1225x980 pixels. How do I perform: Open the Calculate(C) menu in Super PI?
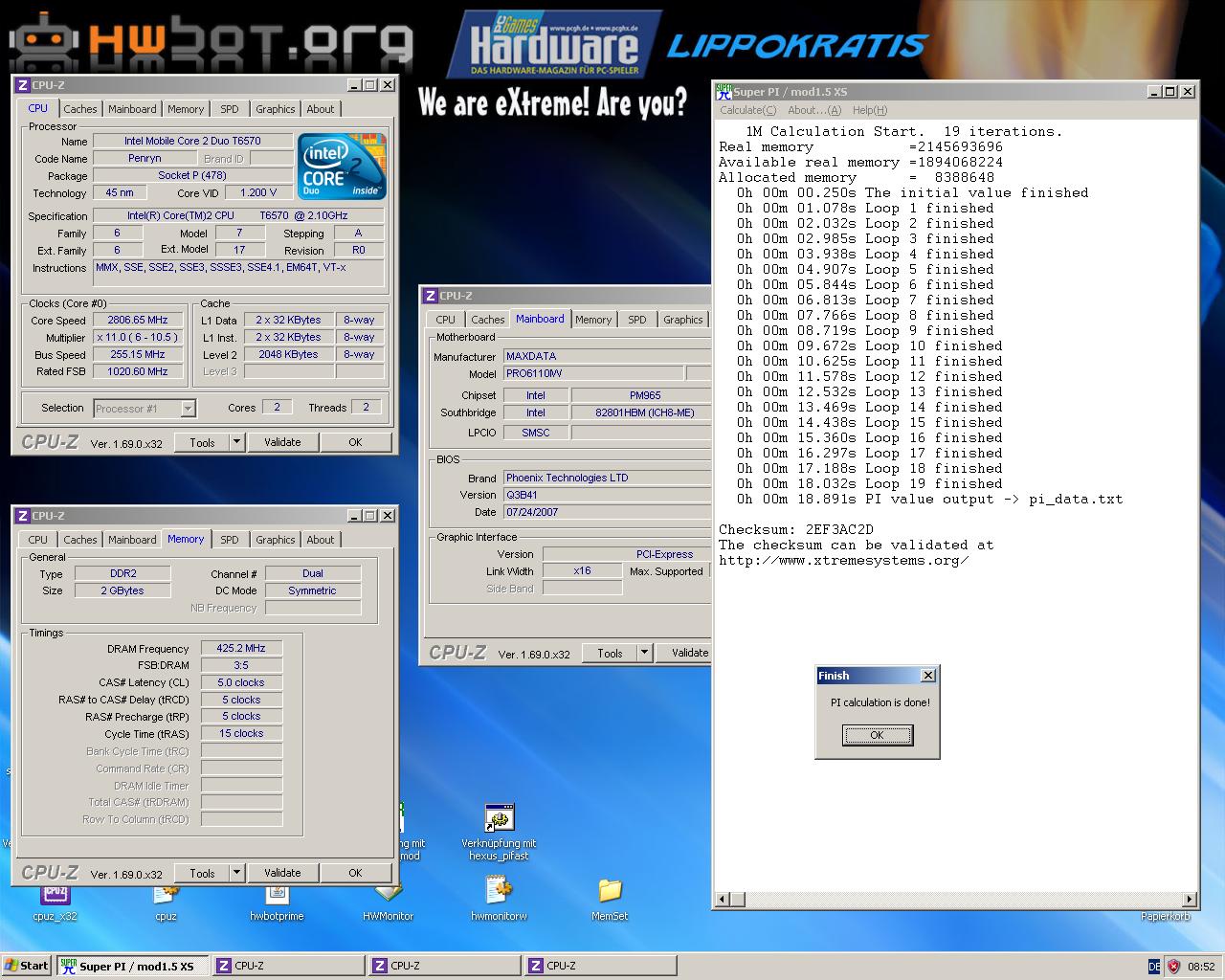pos(748,110)
